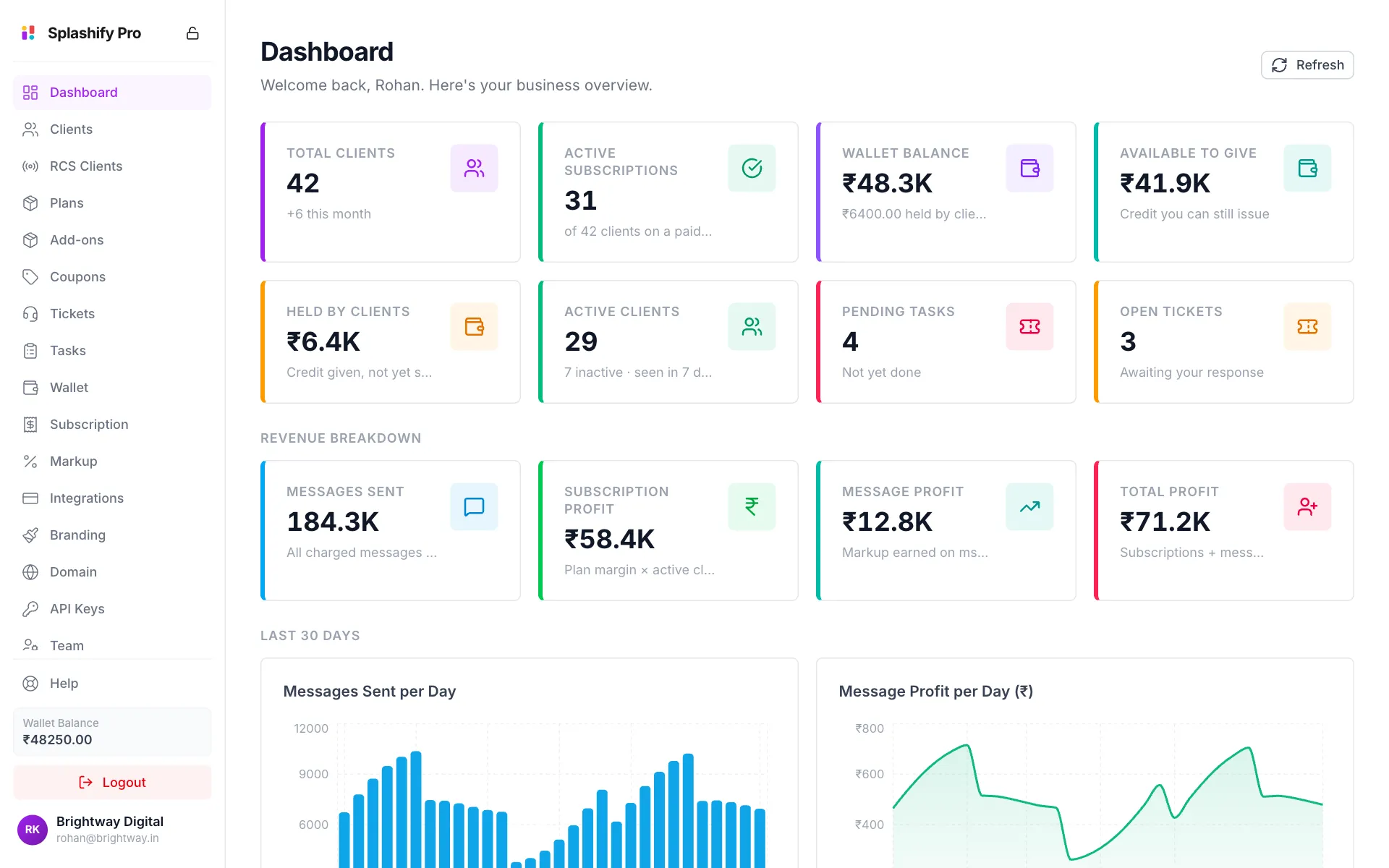Viewport: 1389px width, 868px height.
Task: Click the sidebar Wallet Balance box
Action: pyautogui.click(x=112, y=732)
